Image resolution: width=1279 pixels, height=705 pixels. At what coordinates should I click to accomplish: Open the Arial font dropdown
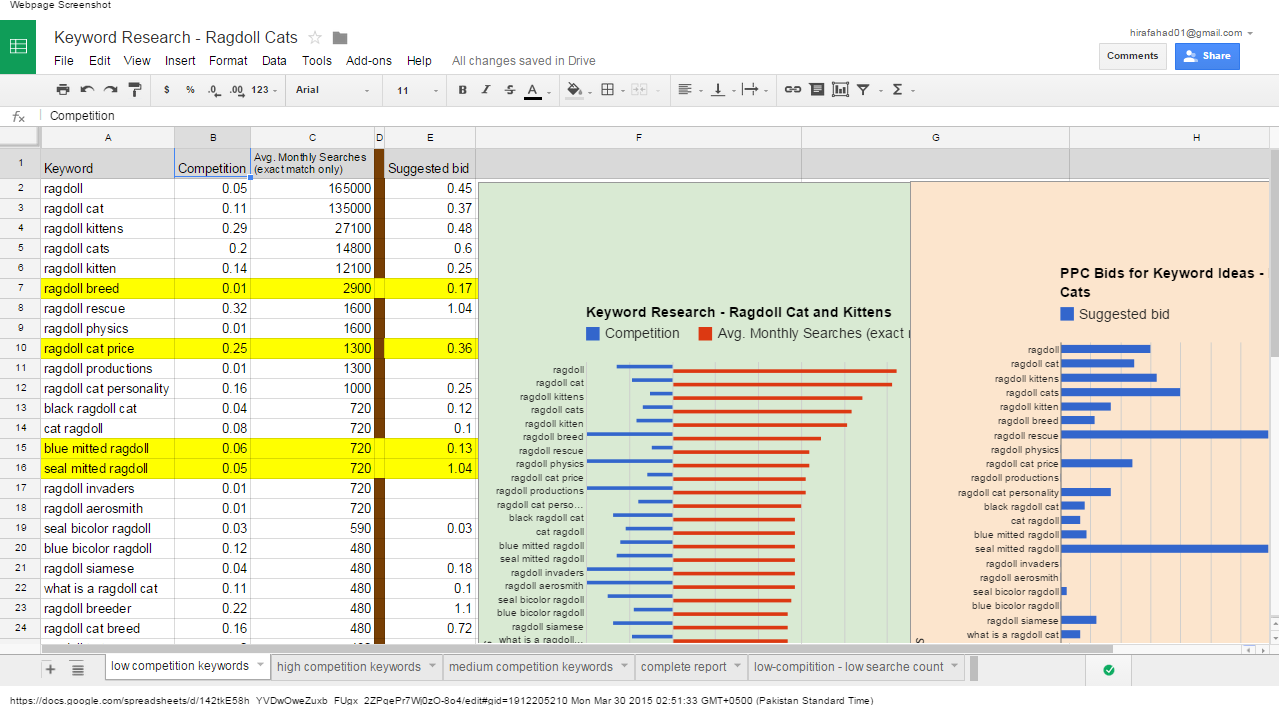[x=332, y=90]
